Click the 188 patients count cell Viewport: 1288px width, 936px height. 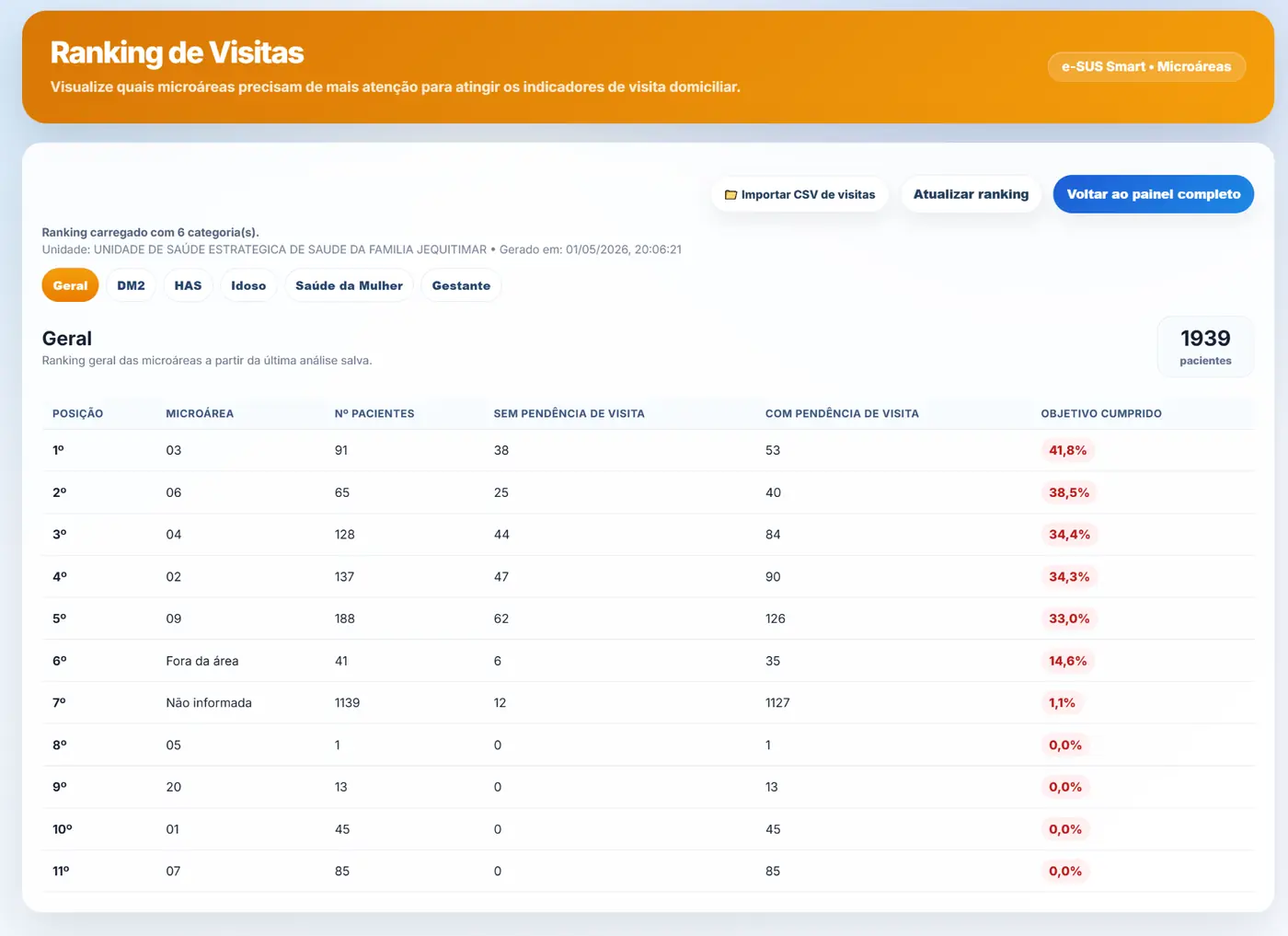(x=345, y=618)
